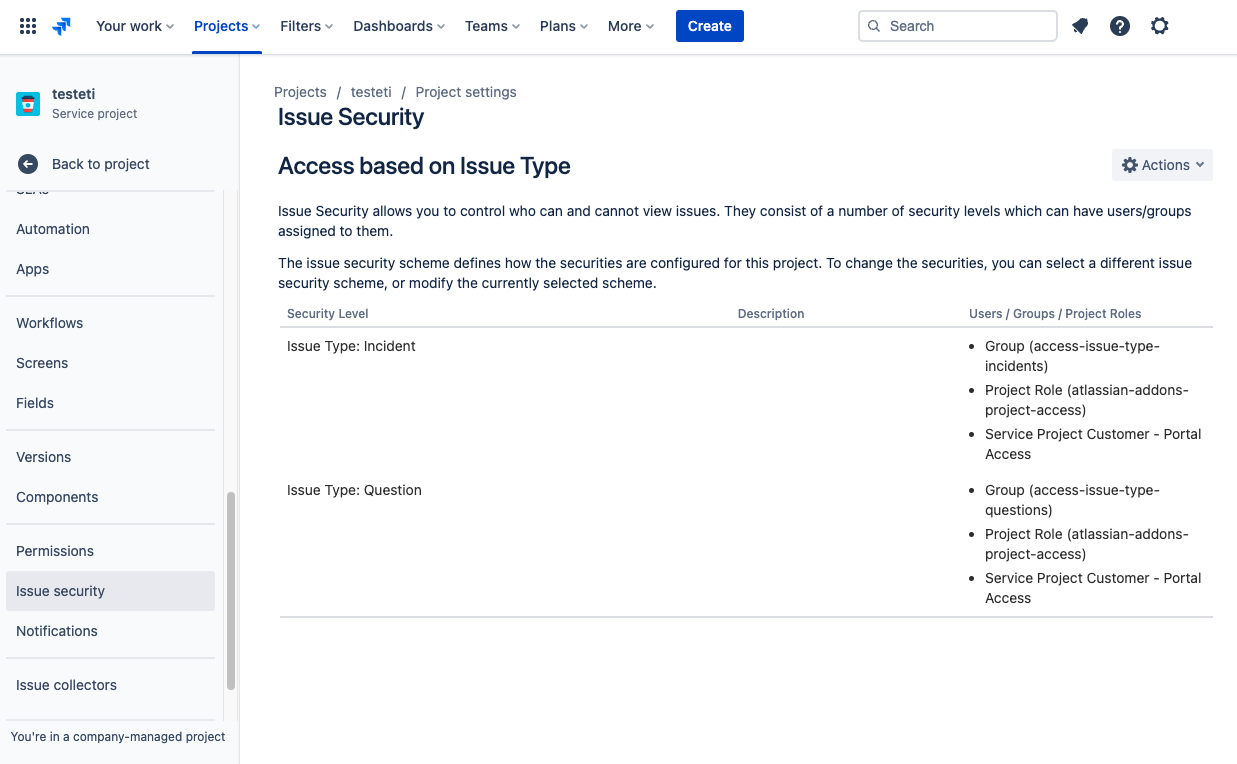Select Workflows in the sidebar
Screen dimensions: 1237x764
49,323
